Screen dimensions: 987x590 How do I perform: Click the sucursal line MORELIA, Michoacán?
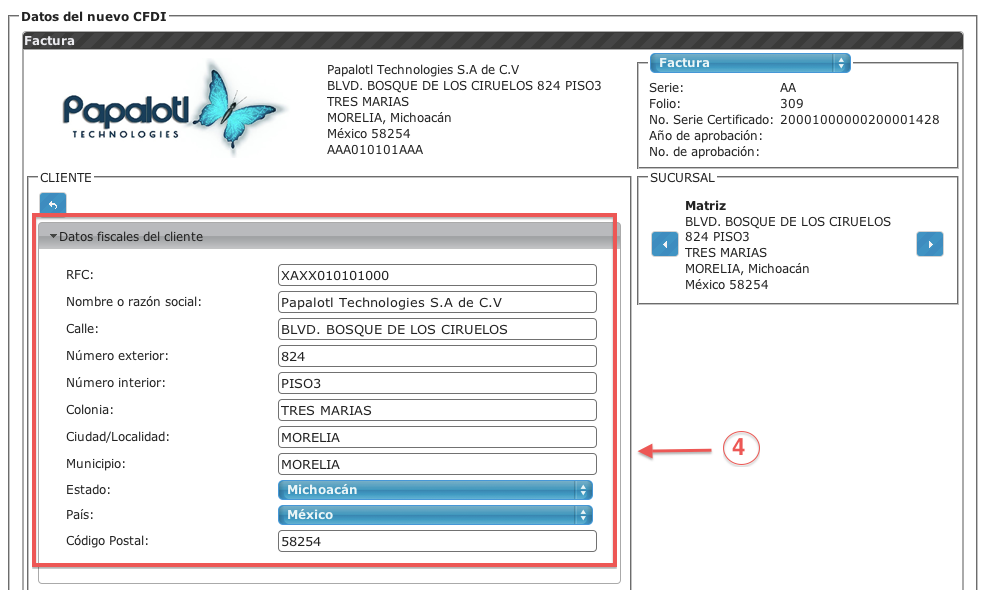click(x=747, y=269)
